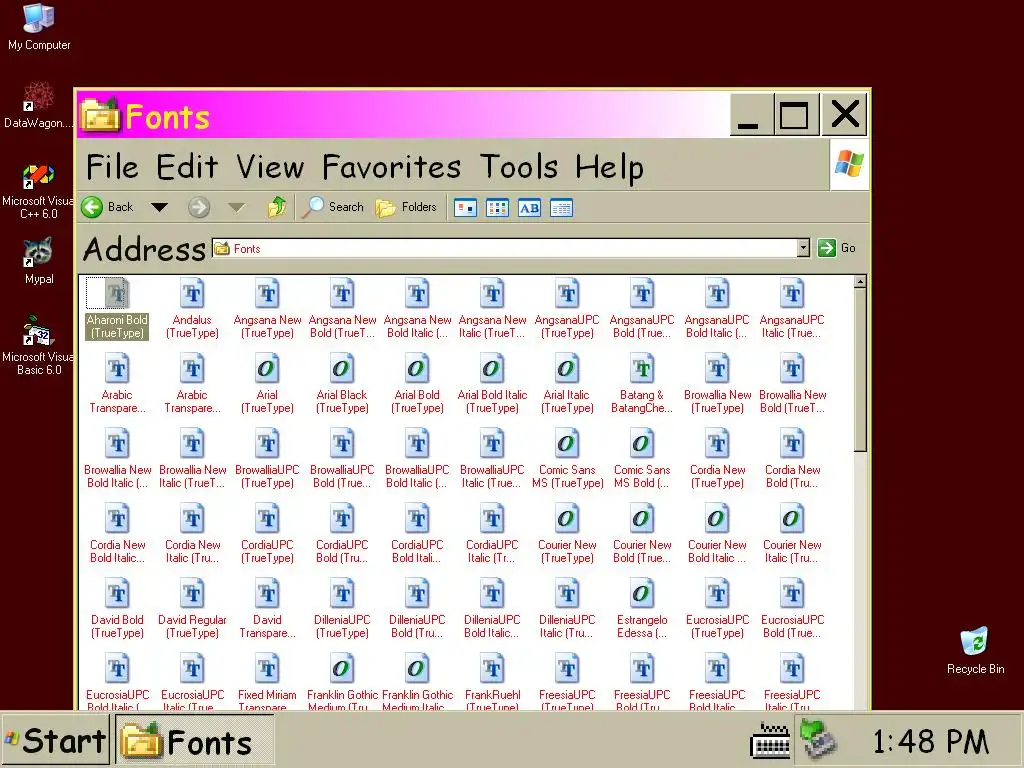Select the Browallia New (TrueType) icon
Image resolution: width=1024 pixels, height=768 pixels.
[x=718, y=368]
